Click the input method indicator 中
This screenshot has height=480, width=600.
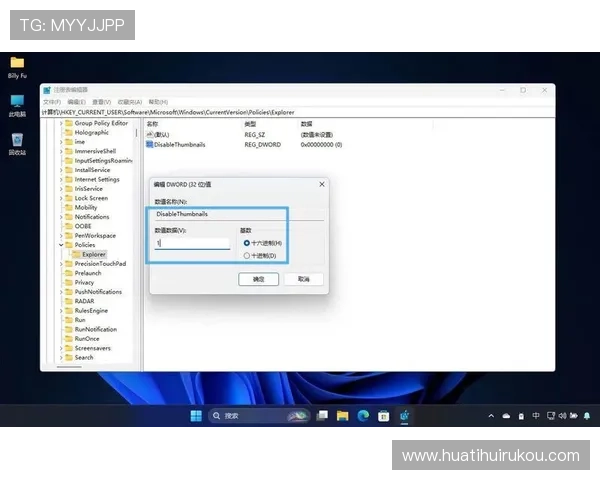point(536,416)
